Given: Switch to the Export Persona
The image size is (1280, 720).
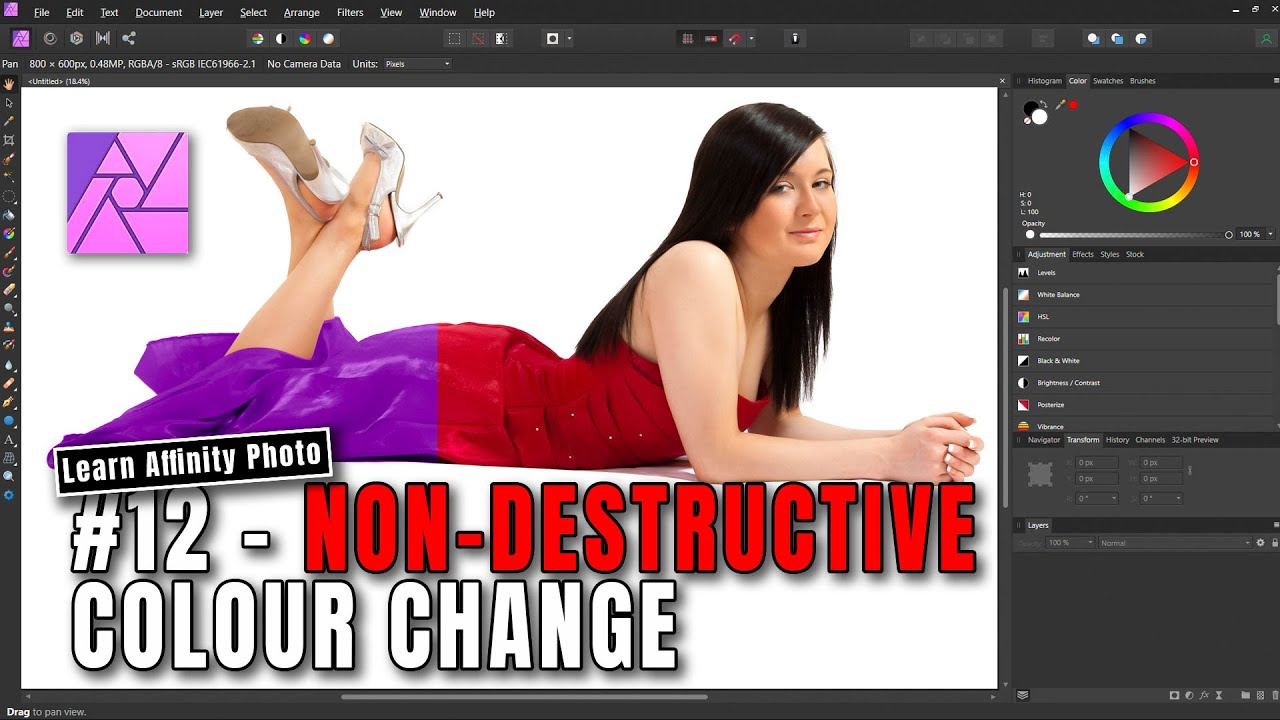Looking at the screenshot, I should (x=129, y=38).
